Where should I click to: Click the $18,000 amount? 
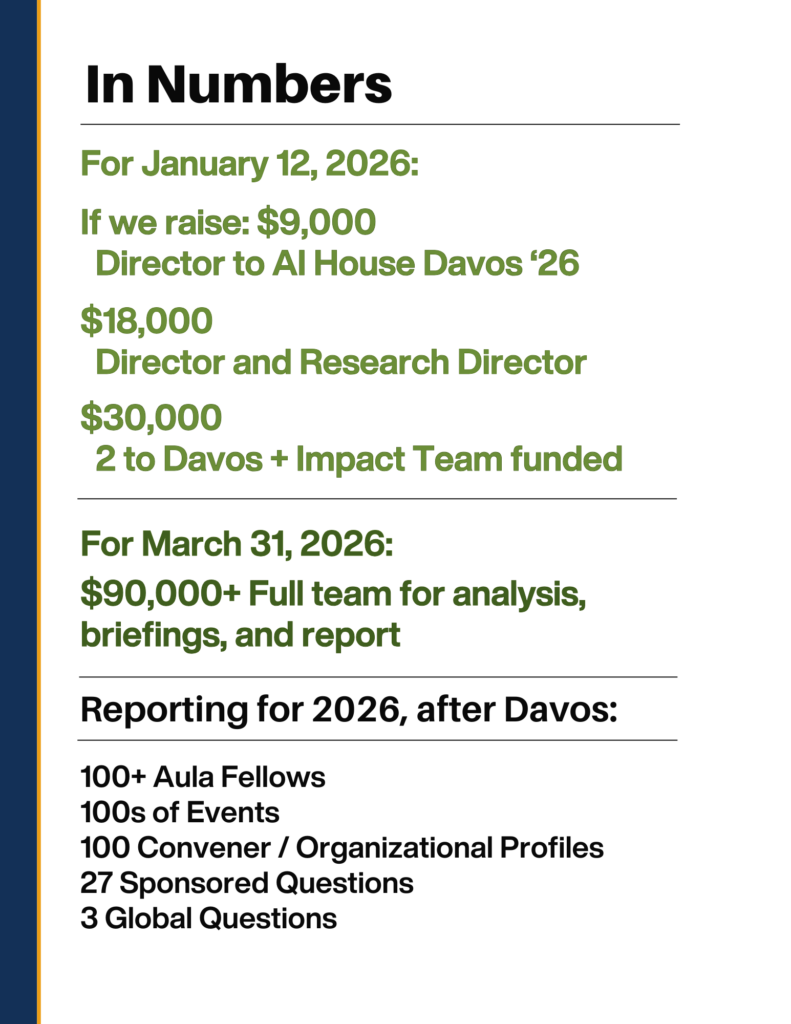[x=146, y=321]
